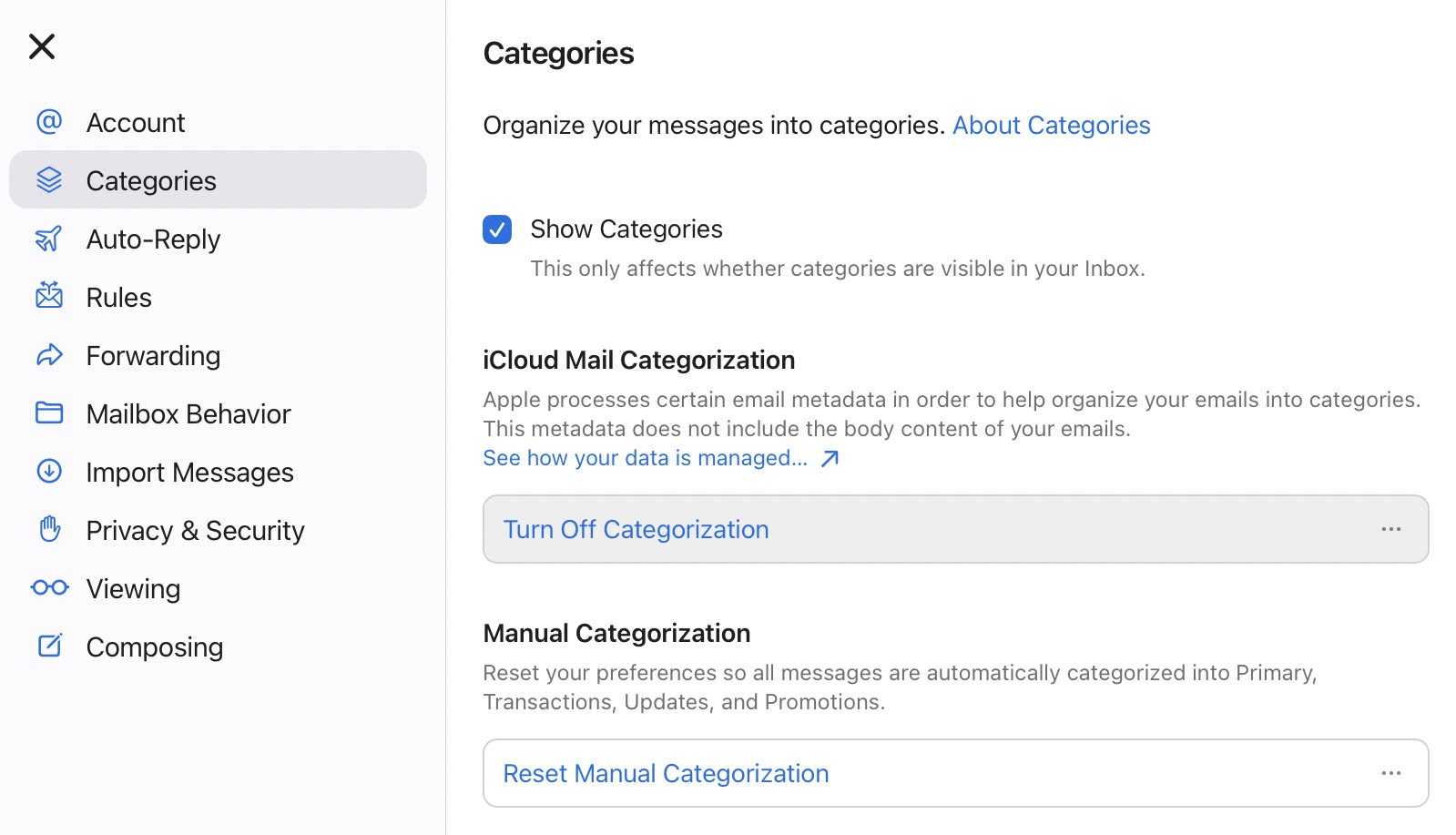Click the glasses Viewing icon
The width and height of the screenshot is (1456, 835).
[x=50, y=588]
